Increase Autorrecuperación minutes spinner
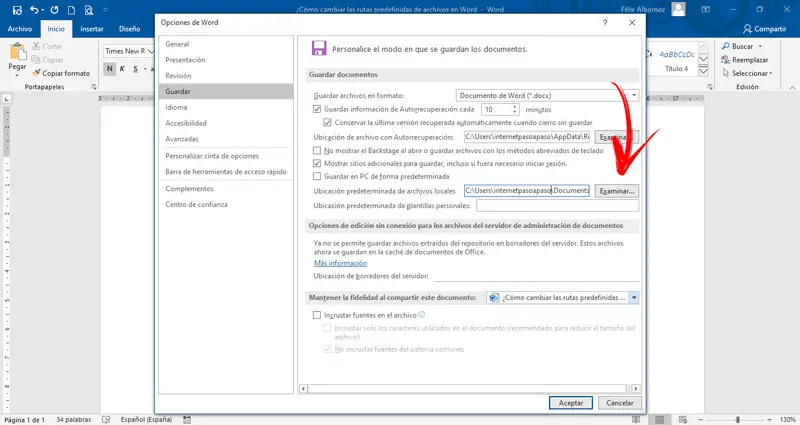The image size is (800, 425). click(515, 107)
